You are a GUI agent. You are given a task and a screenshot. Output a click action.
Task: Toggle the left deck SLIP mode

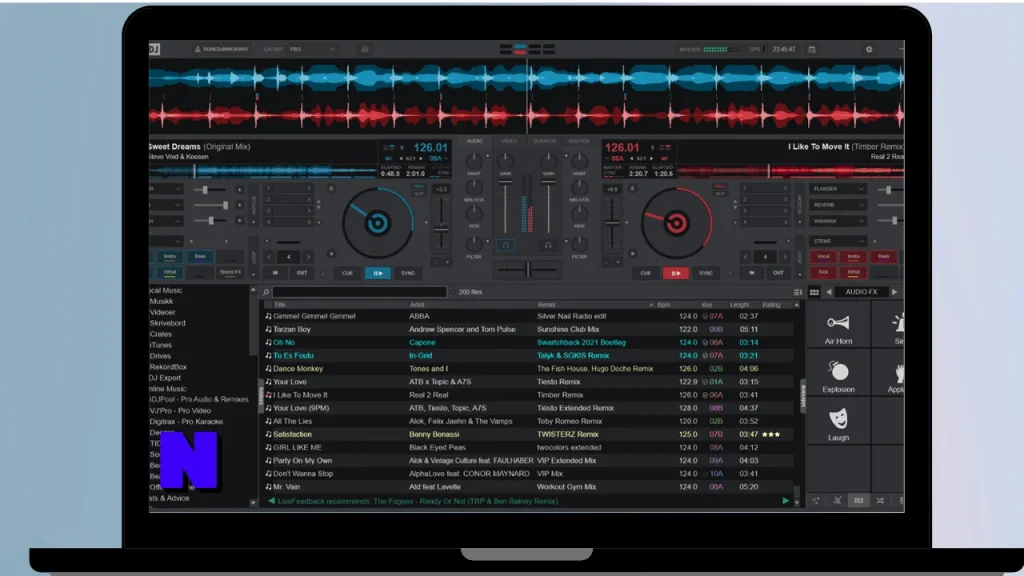pyautogui.click(x=419, y=193)
